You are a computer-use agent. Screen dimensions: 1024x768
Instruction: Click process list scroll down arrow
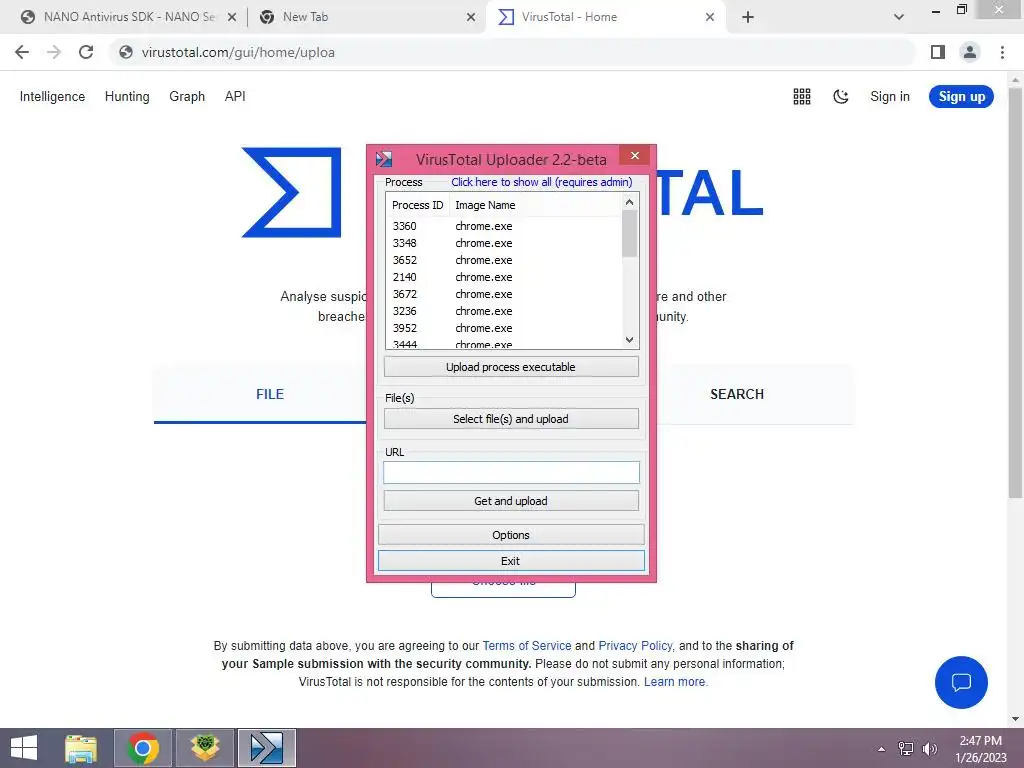[630, 340]
